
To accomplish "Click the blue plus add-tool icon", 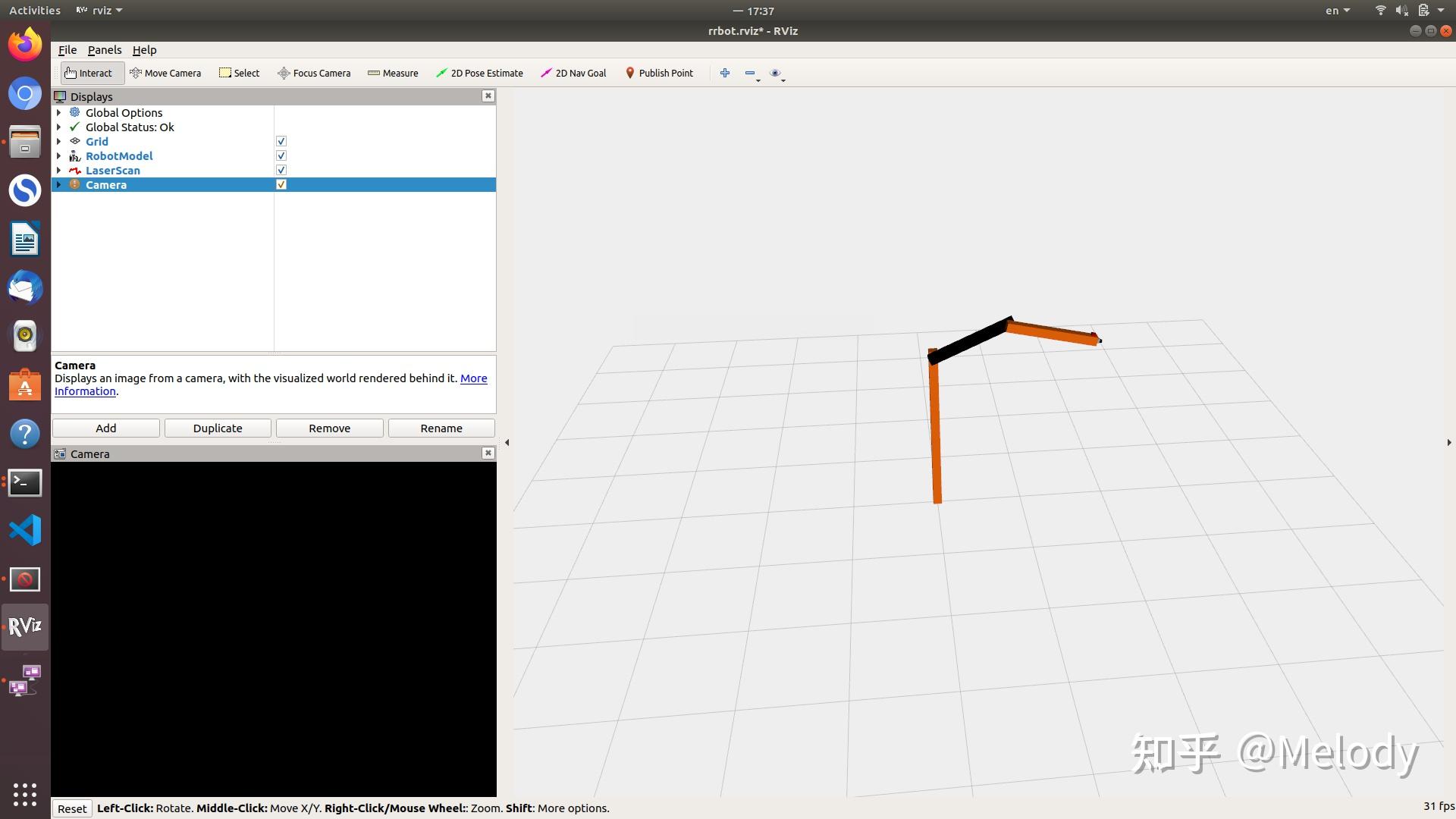I will pyautogui.click(x=725, y=73).
